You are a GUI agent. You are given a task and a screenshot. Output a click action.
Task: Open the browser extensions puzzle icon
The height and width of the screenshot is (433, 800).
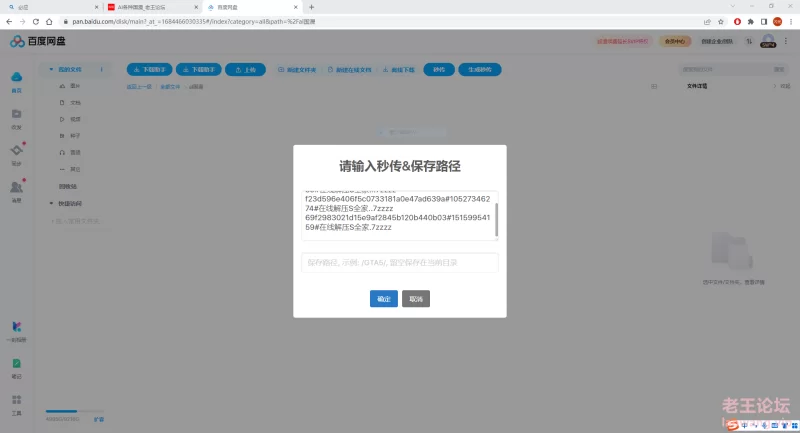tap(751, 21)
